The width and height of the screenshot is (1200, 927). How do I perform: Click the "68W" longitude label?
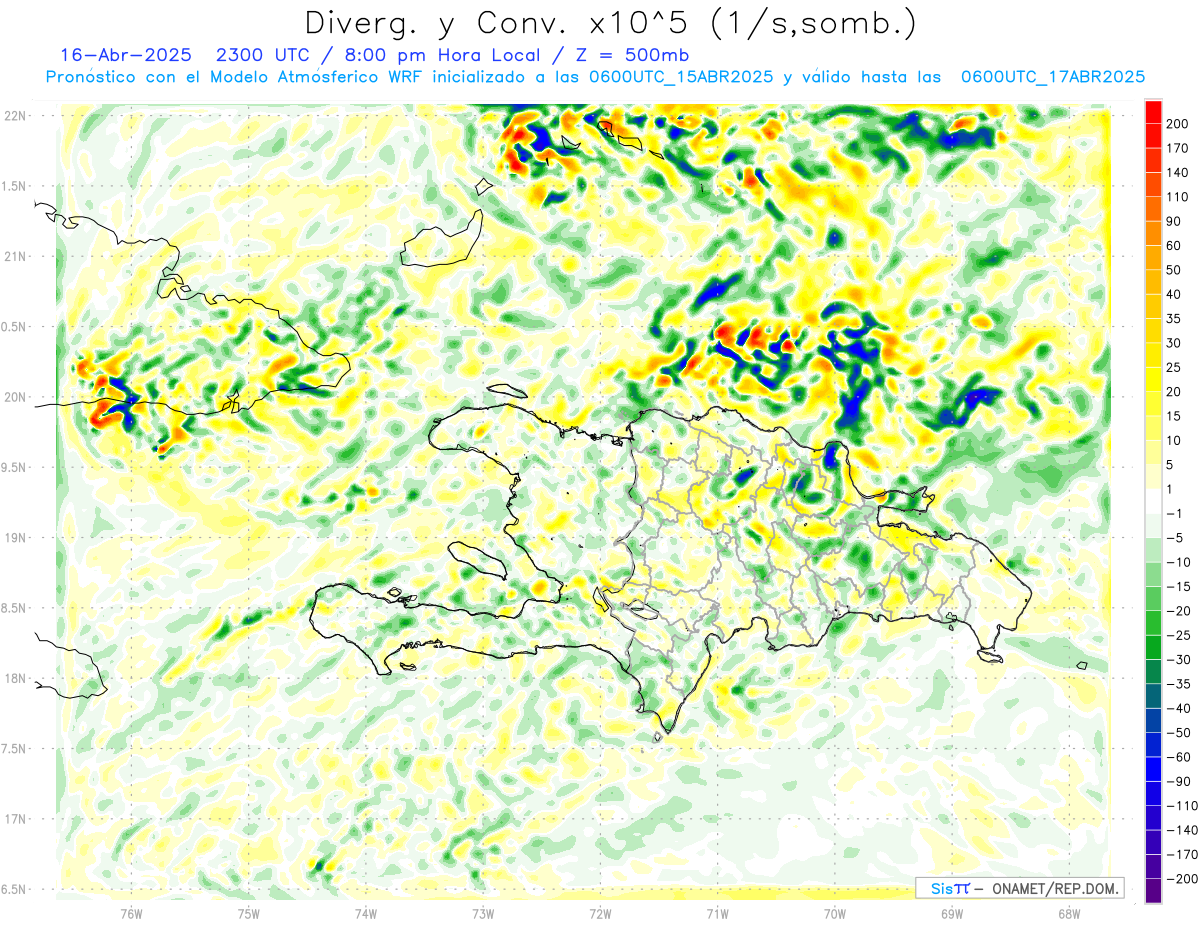point(1069,914)
